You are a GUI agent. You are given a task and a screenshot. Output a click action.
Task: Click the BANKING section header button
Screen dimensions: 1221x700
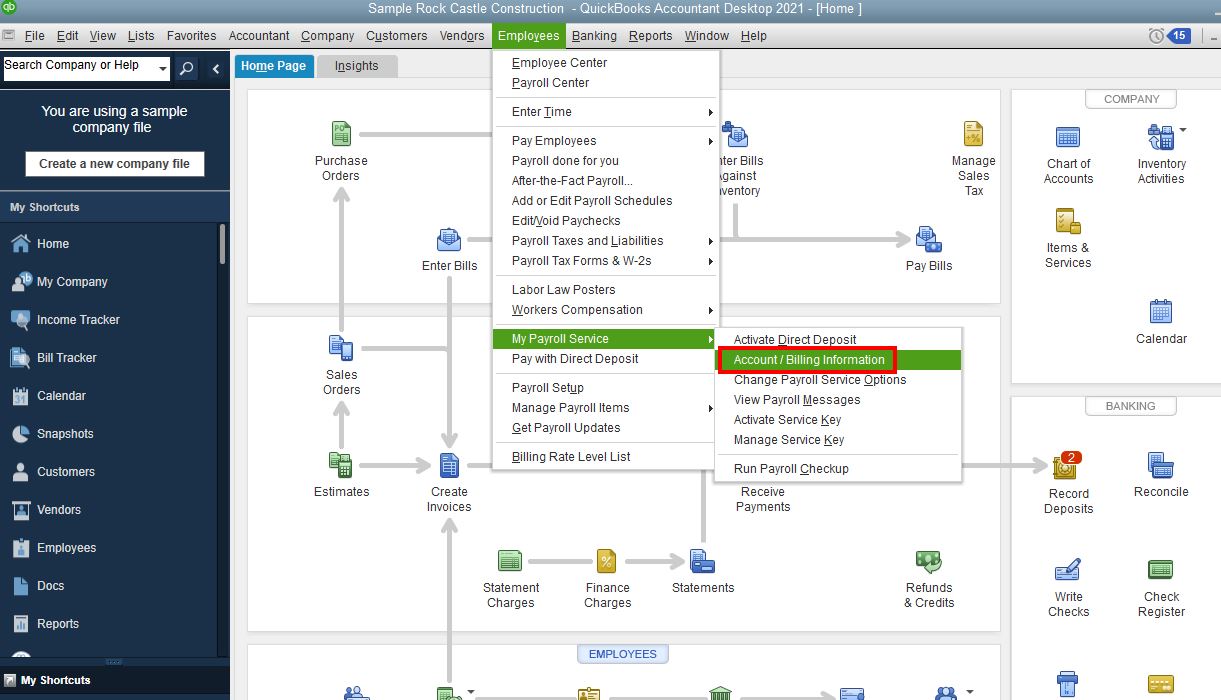(x=1131, y=406)
